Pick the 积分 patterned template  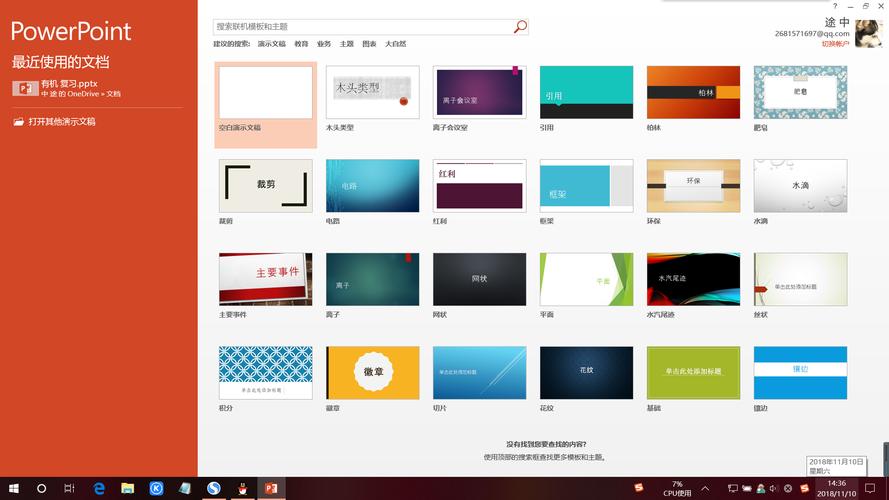pyautogui.click(x=265, y=373)
